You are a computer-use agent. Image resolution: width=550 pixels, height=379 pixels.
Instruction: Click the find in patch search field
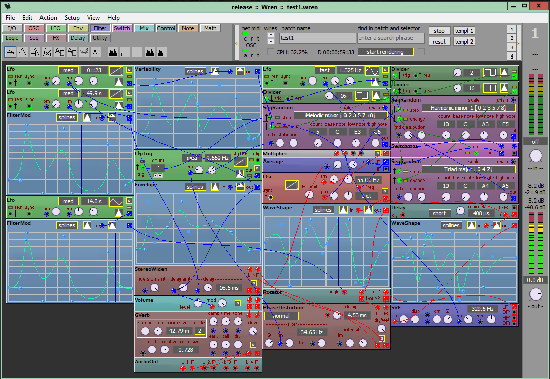coord(391,38)
